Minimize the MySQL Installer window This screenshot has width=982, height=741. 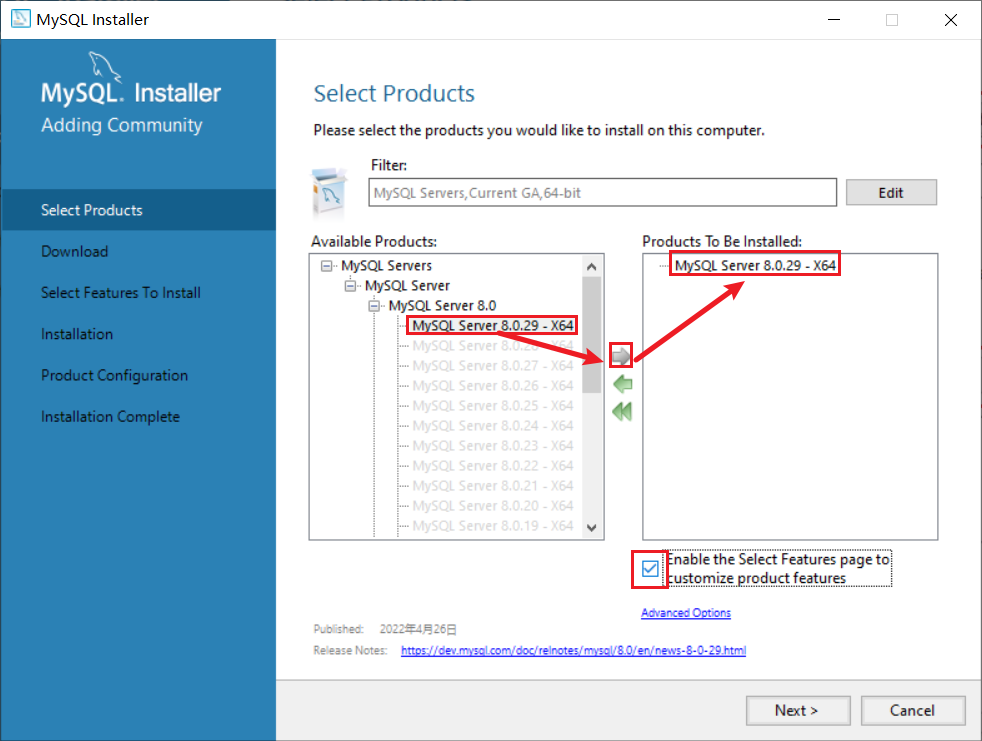[834, 19]
